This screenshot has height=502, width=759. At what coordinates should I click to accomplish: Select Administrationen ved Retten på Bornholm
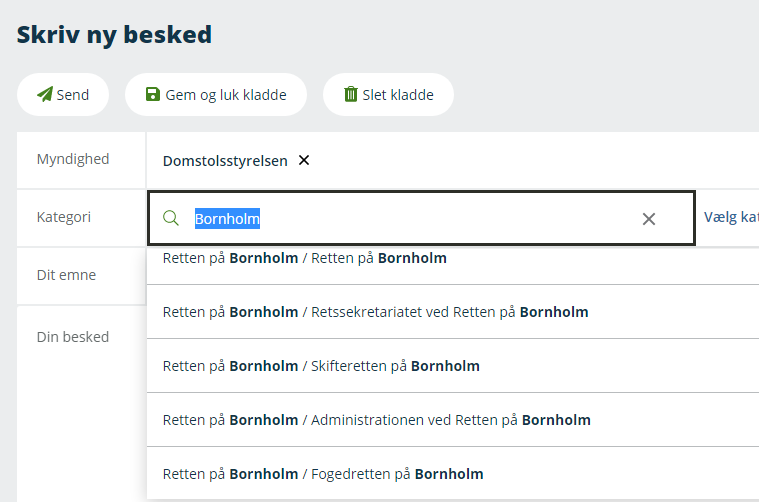coord(376,420)
